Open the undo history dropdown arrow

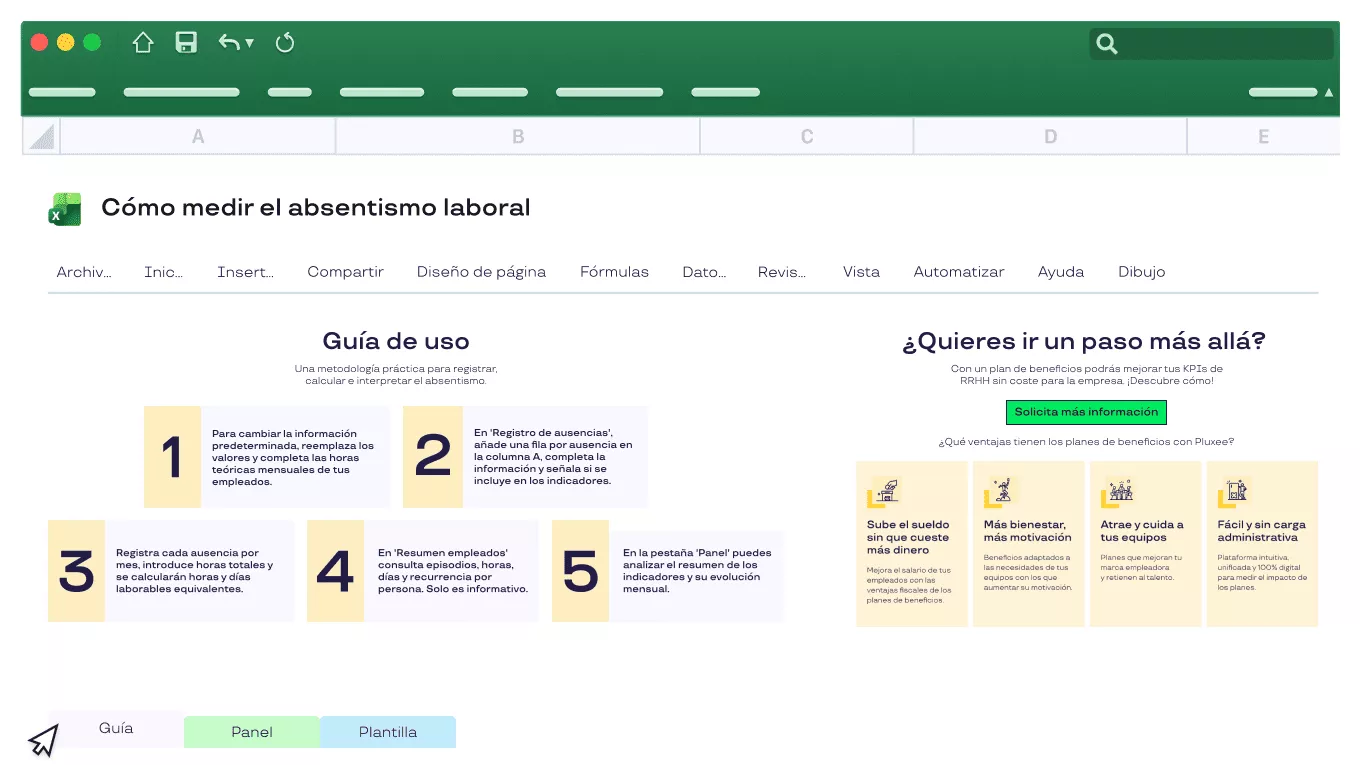pos(250,43)
